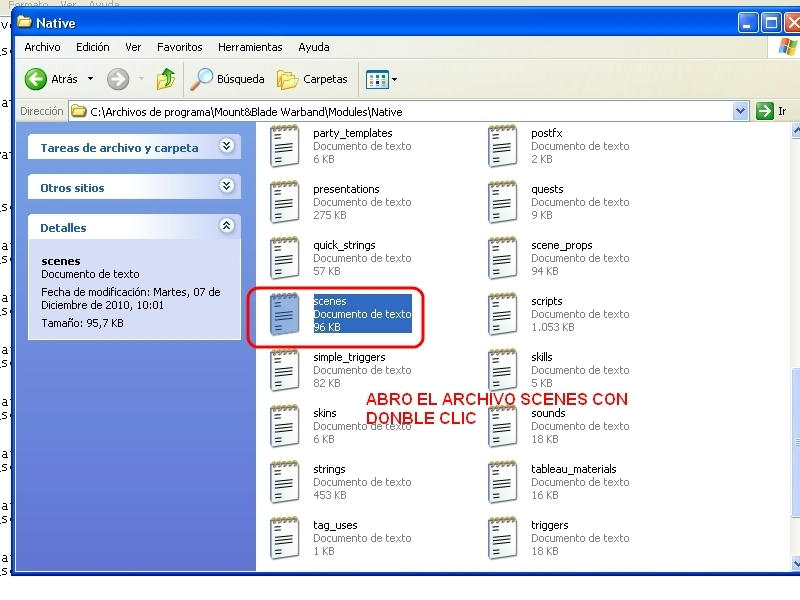Viewport: 800px width, 600px height.
Task: Open the Favoritos menu
Action: coord(179,47)
